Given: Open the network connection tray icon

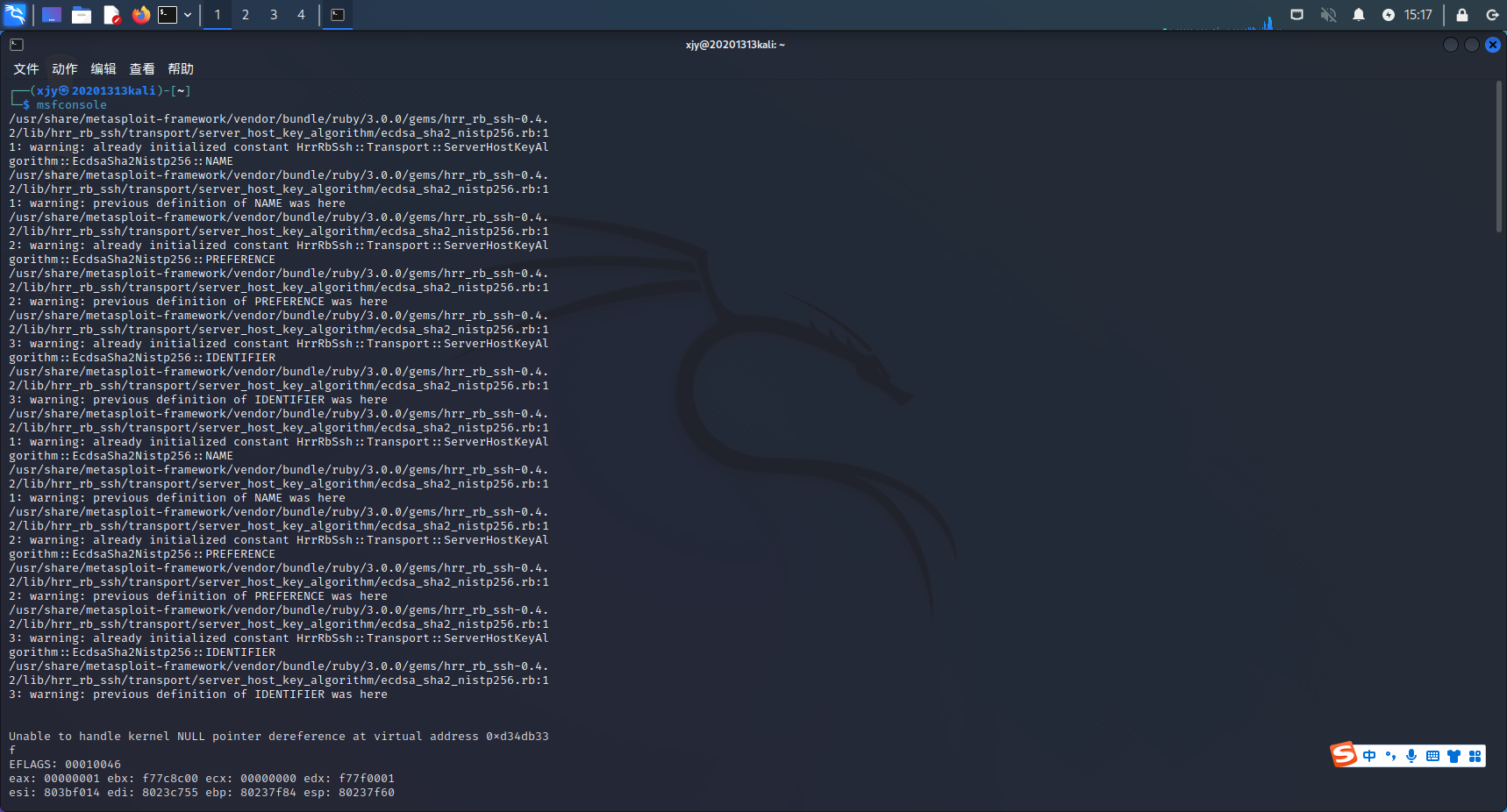Looking at the screenshot, I should 1296,15.
